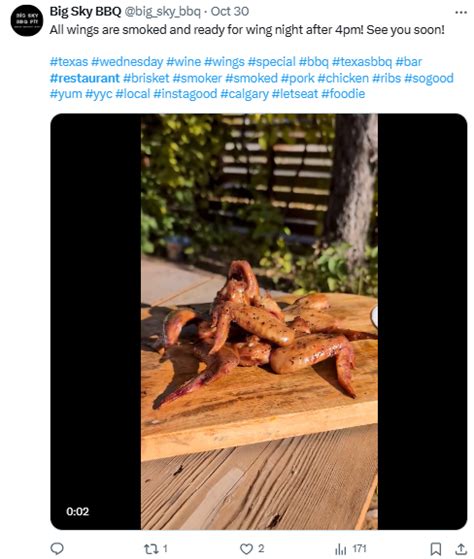Open the Big Sky BBQ display name
This screenshot has height=559, width=474.
(x=85, y=11)
